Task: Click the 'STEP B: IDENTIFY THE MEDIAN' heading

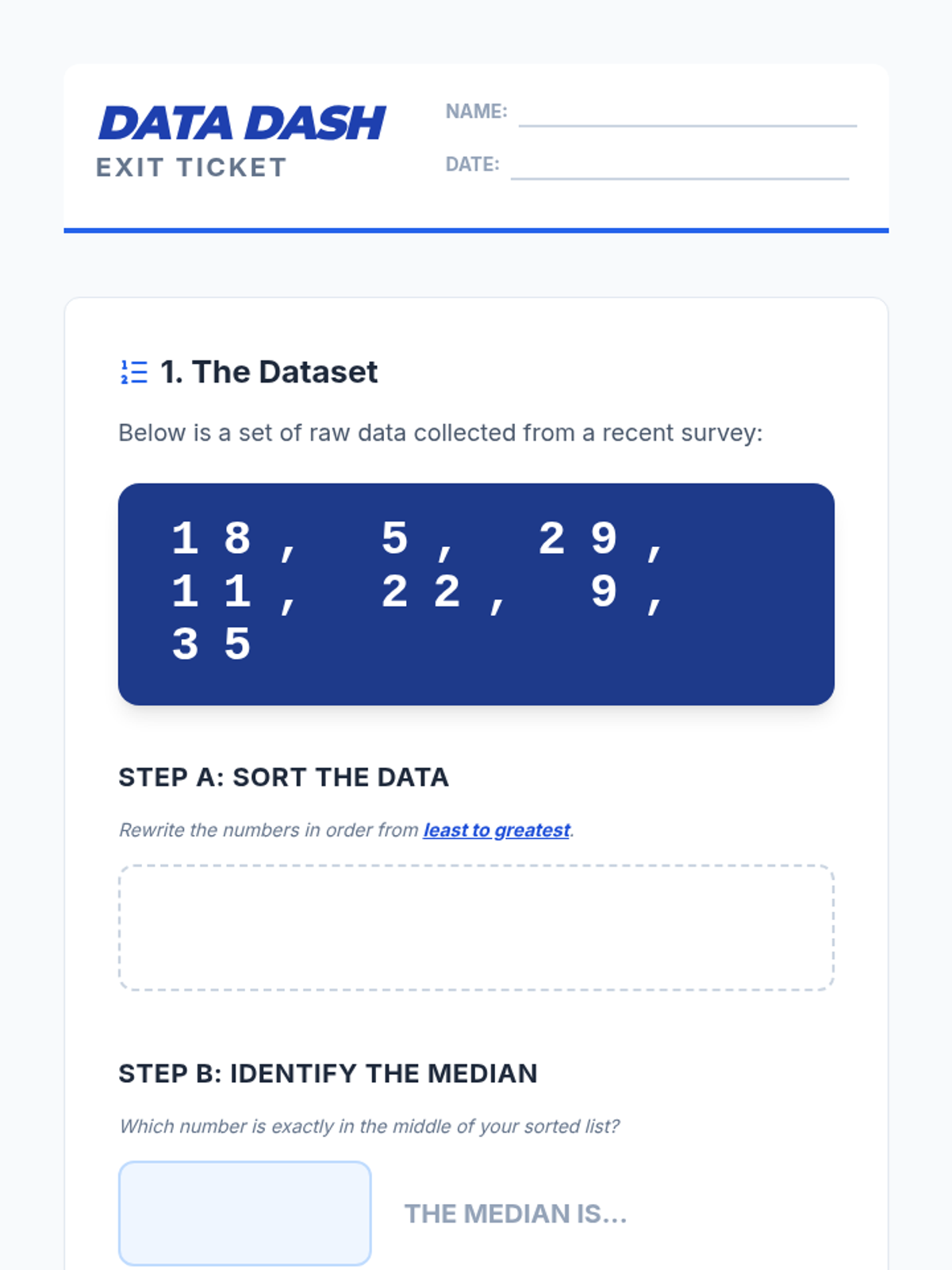Action: (x=328, y=1073)
